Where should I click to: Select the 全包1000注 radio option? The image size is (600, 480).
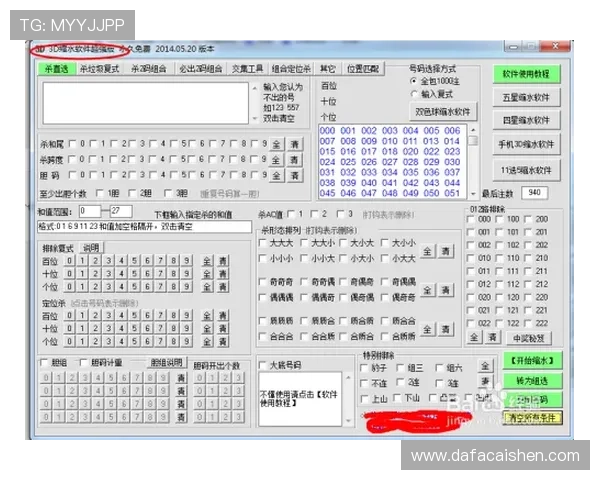point(413,81)
